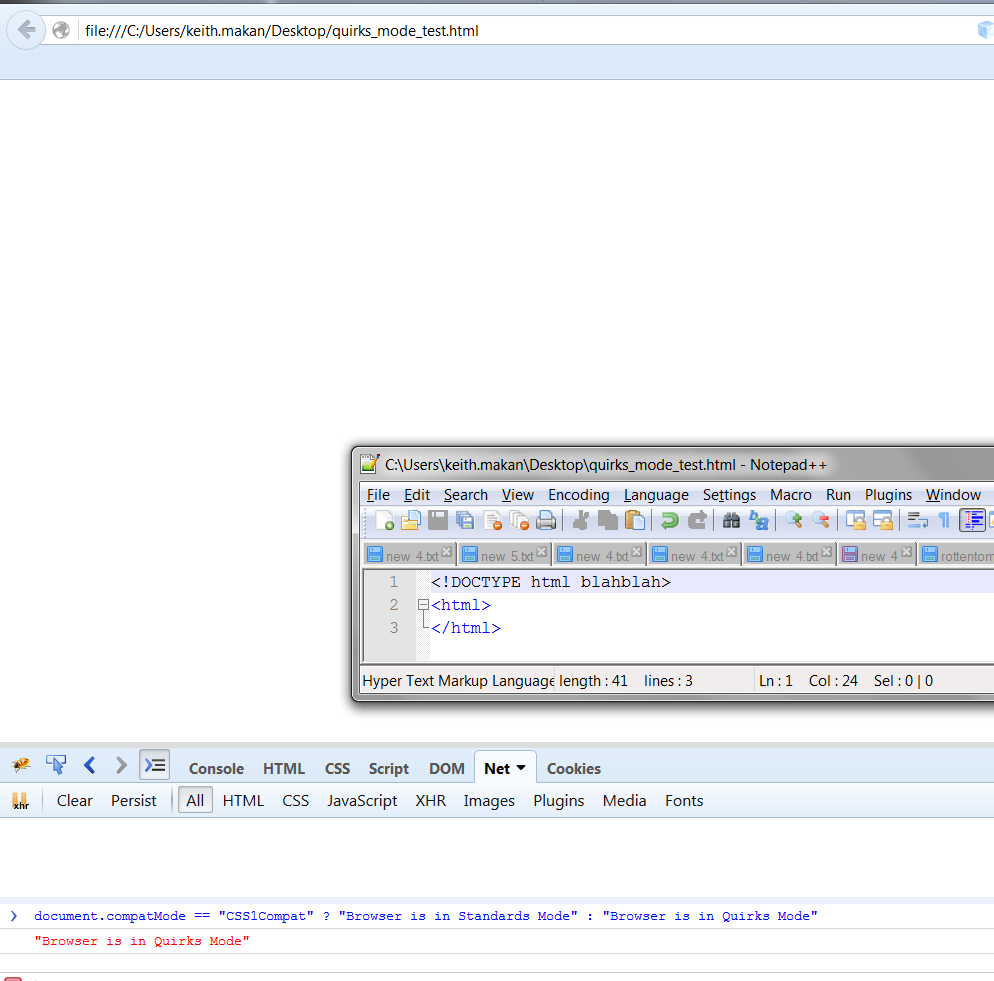
Task: Toggle the break on XHR icon
Action: (x=20, y=801)
